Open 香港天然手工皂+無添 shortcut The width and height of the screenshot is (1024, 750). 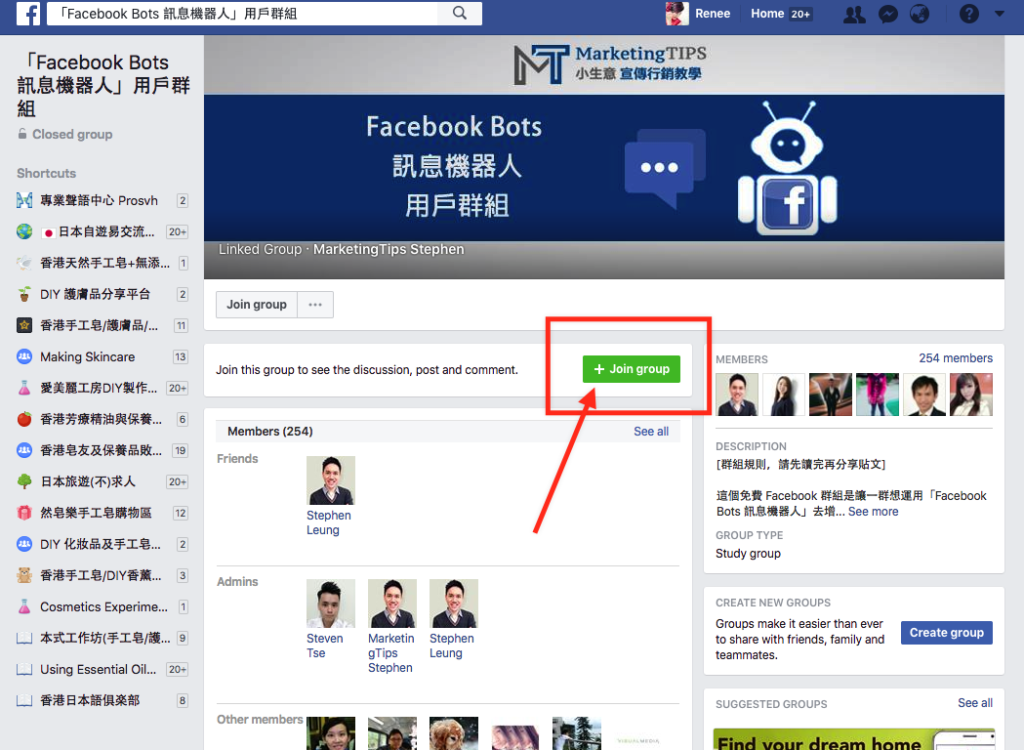[104, 263]
